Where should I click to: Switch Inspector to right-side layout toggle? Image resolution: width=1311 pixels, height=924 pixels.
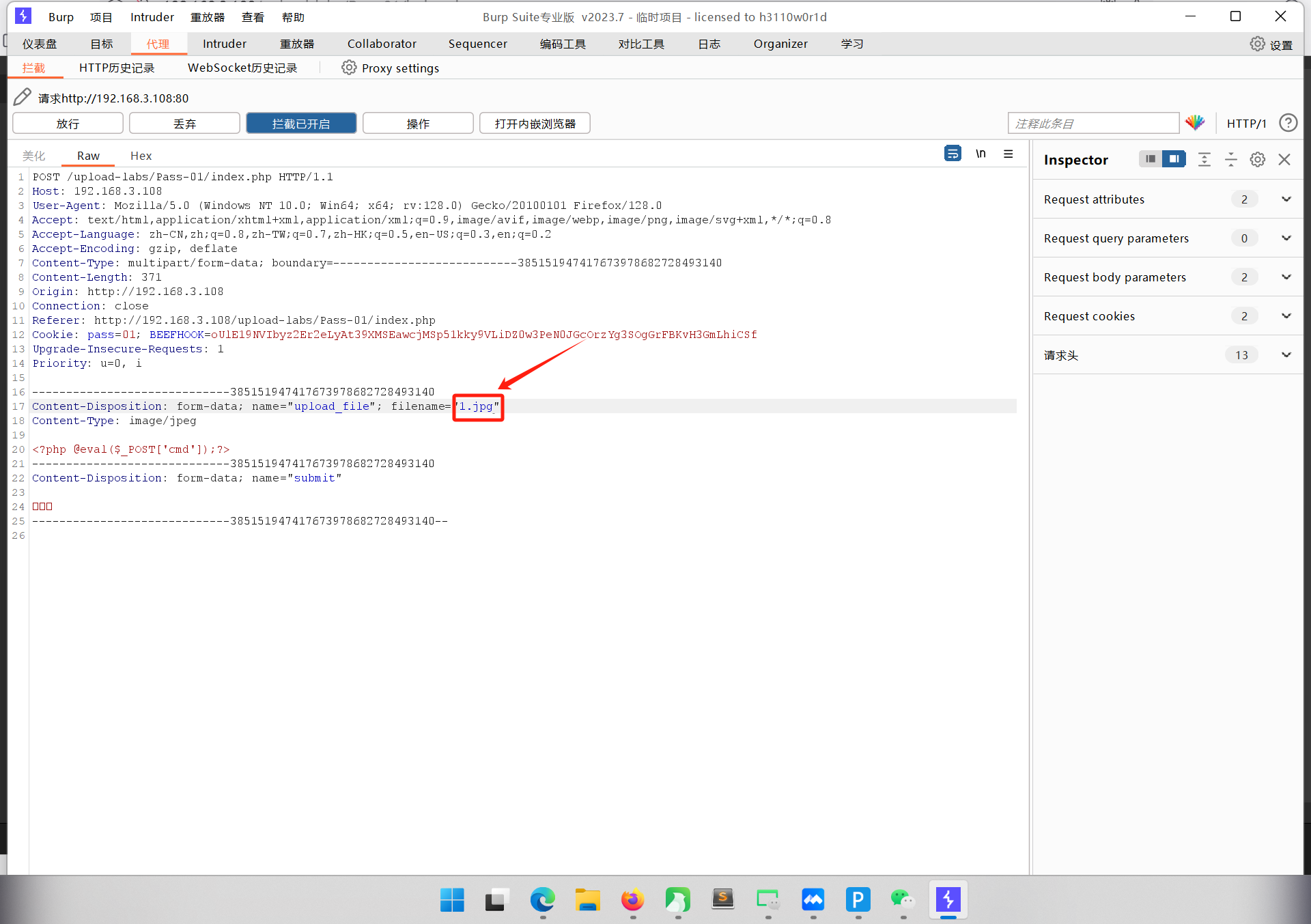tap(1174, 159)
